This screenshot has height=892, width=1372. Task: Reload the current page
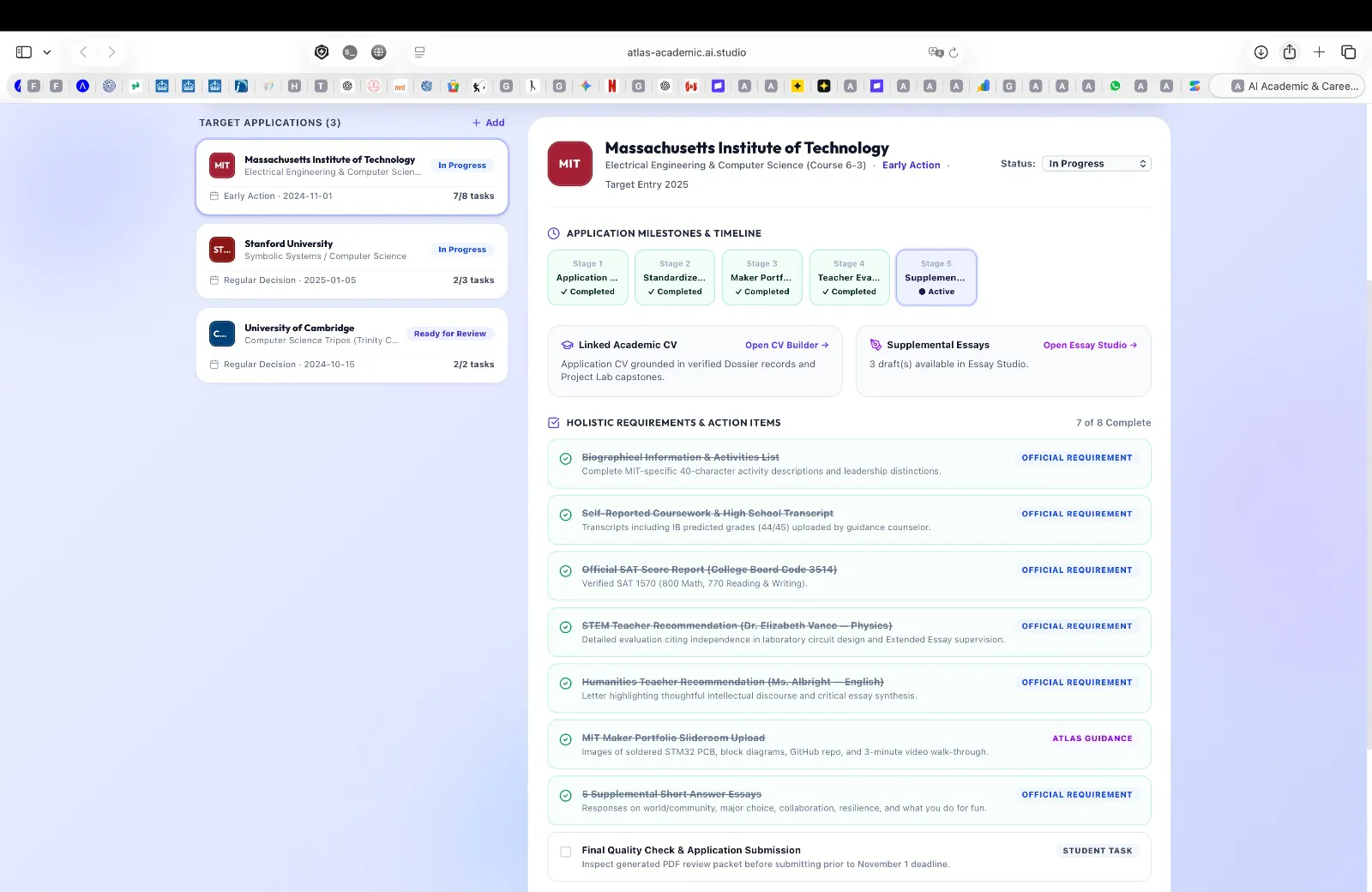pos(954,52)
